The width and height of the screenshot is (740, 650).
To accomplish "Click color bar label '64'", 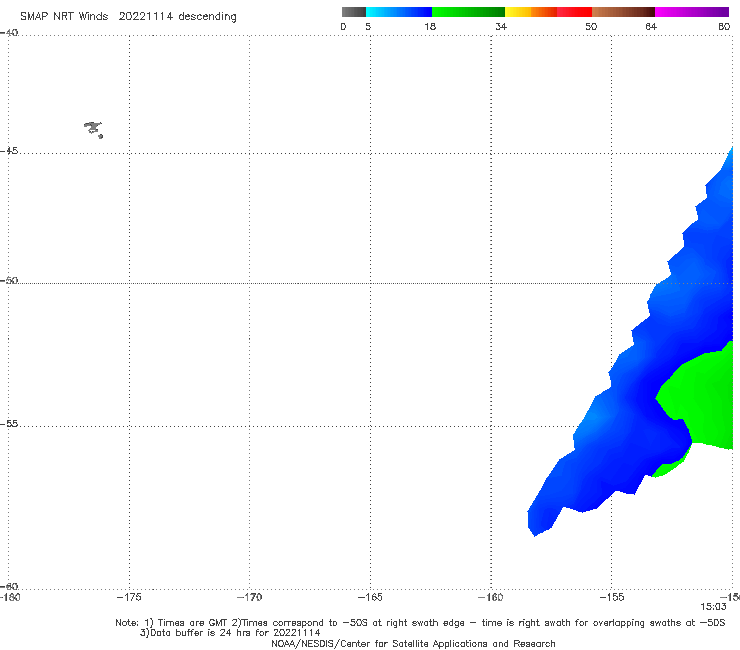I will pyautogui.click(x=651, y=27).
